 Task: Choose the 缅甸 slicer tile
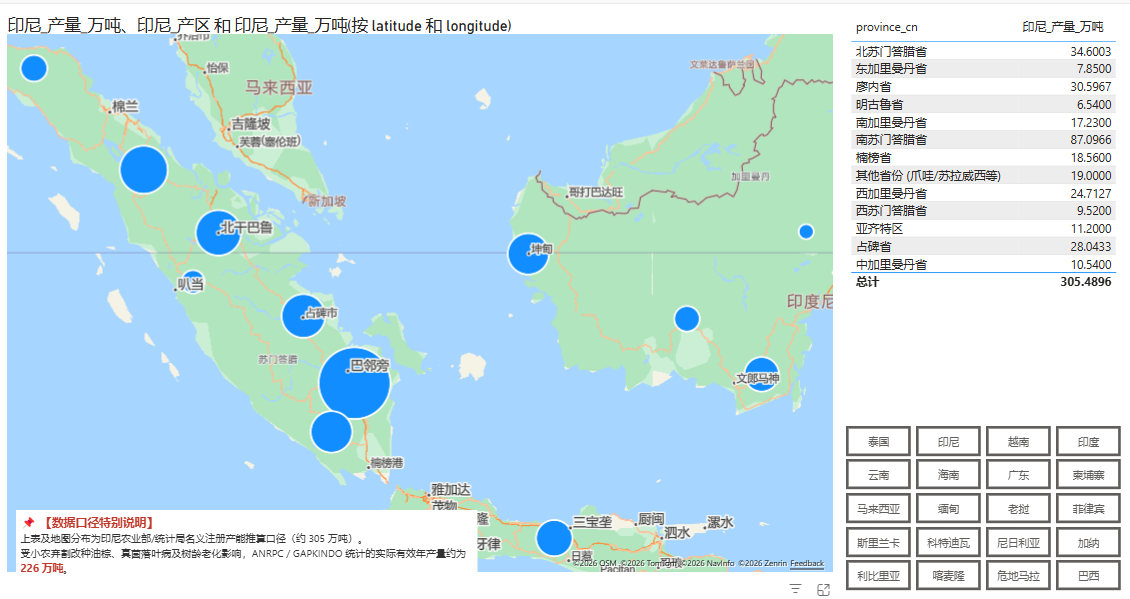coord(948,508)
